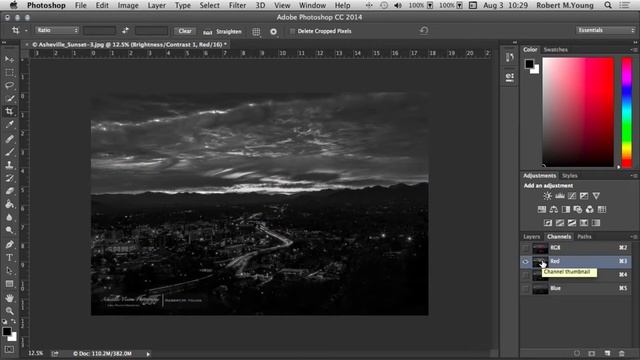The height and width of the screenshot is (360, 640).
Task: Add a Black & White adjustment
Action: point(566,209)
